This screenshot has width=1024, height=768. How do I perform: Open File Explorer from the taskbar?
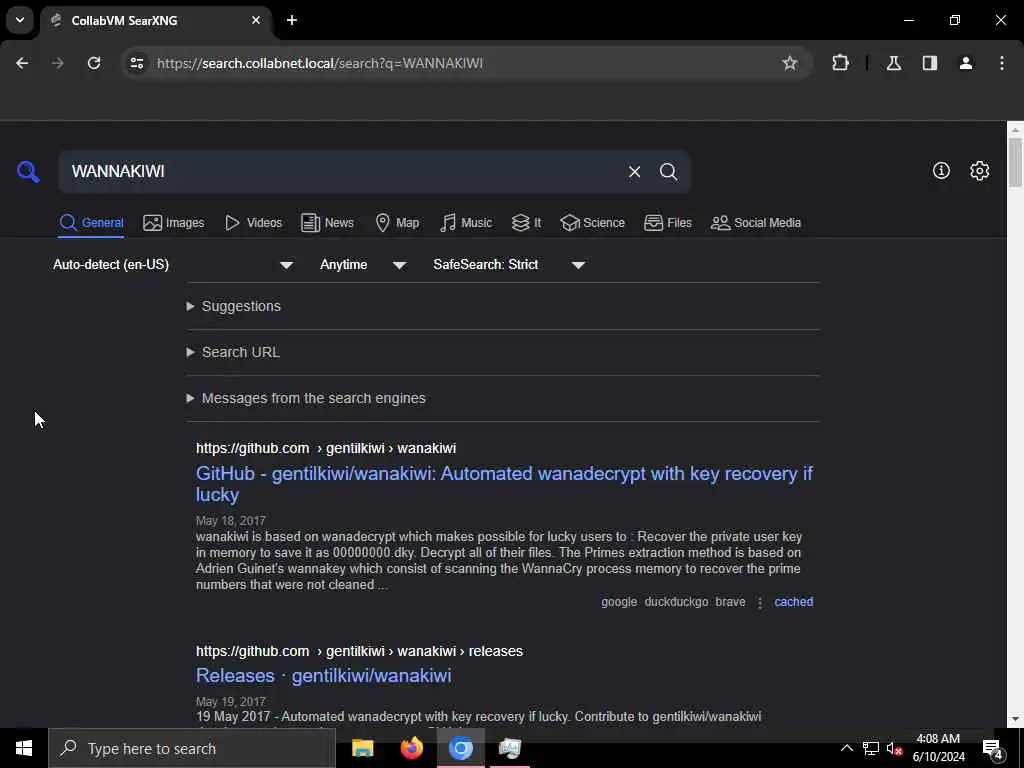tap(362, 748)
